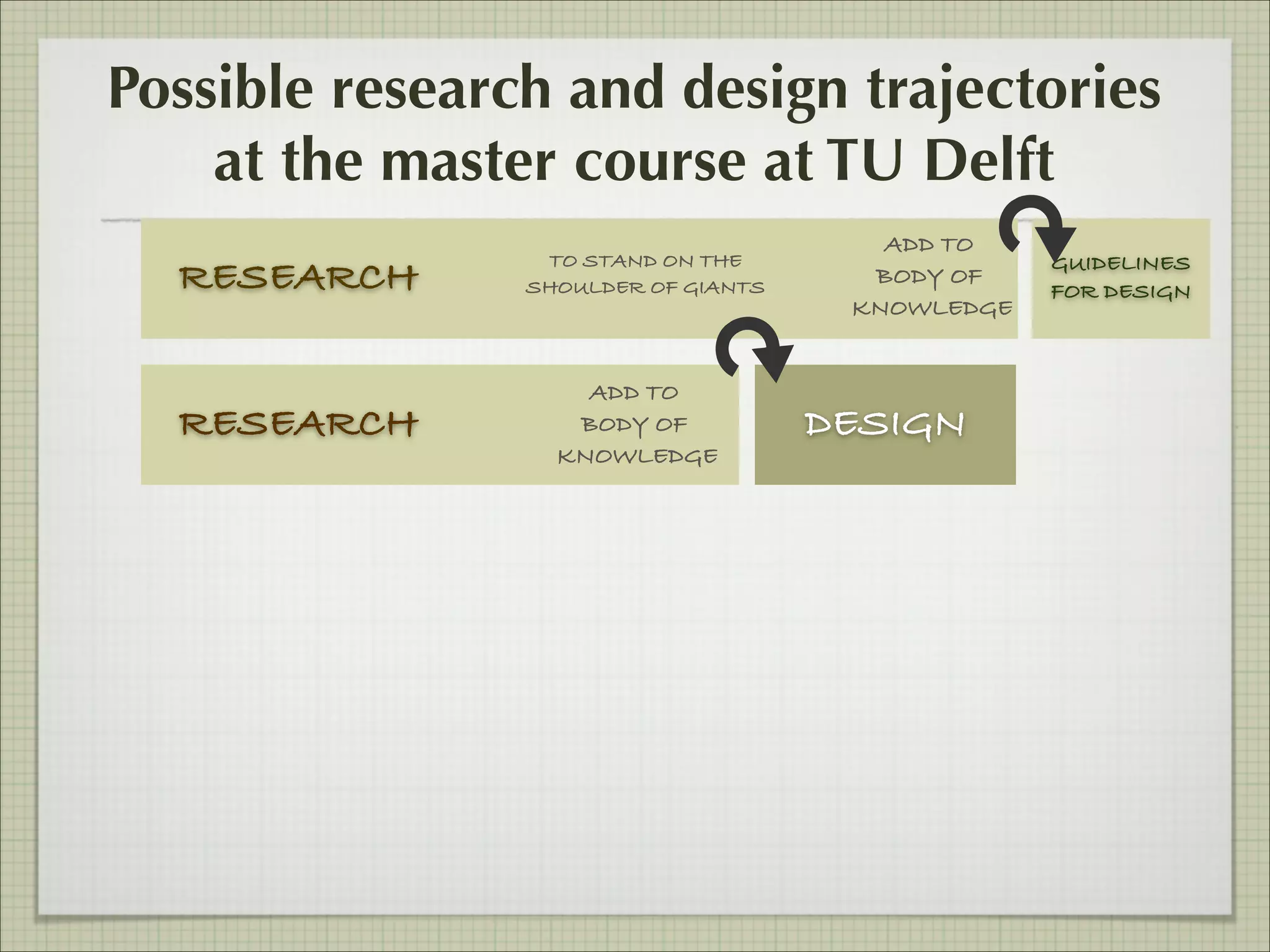Viewport: 1270px width, 952px height.
Task: Select the dark DESIGN box
Action: tap(885, 425)
